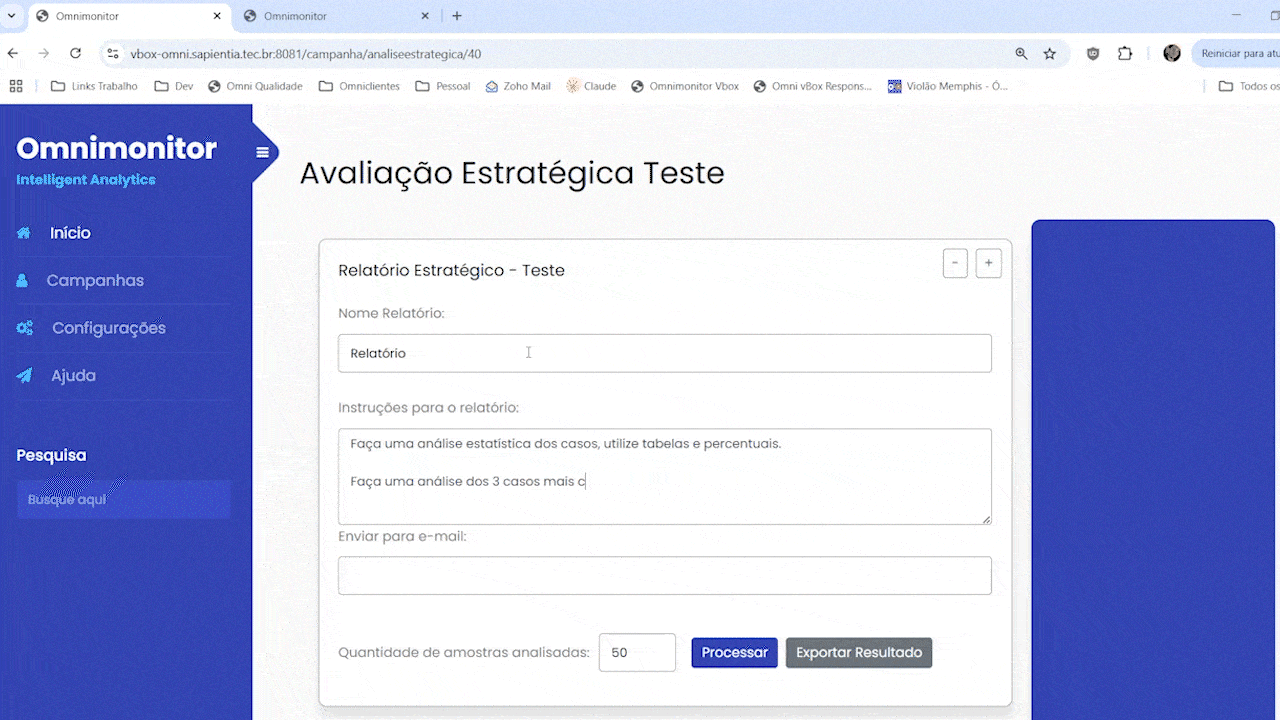Open Violão Memphis bookmark
Viewport: 1280px width, 720px height.
tap(948, 86)
